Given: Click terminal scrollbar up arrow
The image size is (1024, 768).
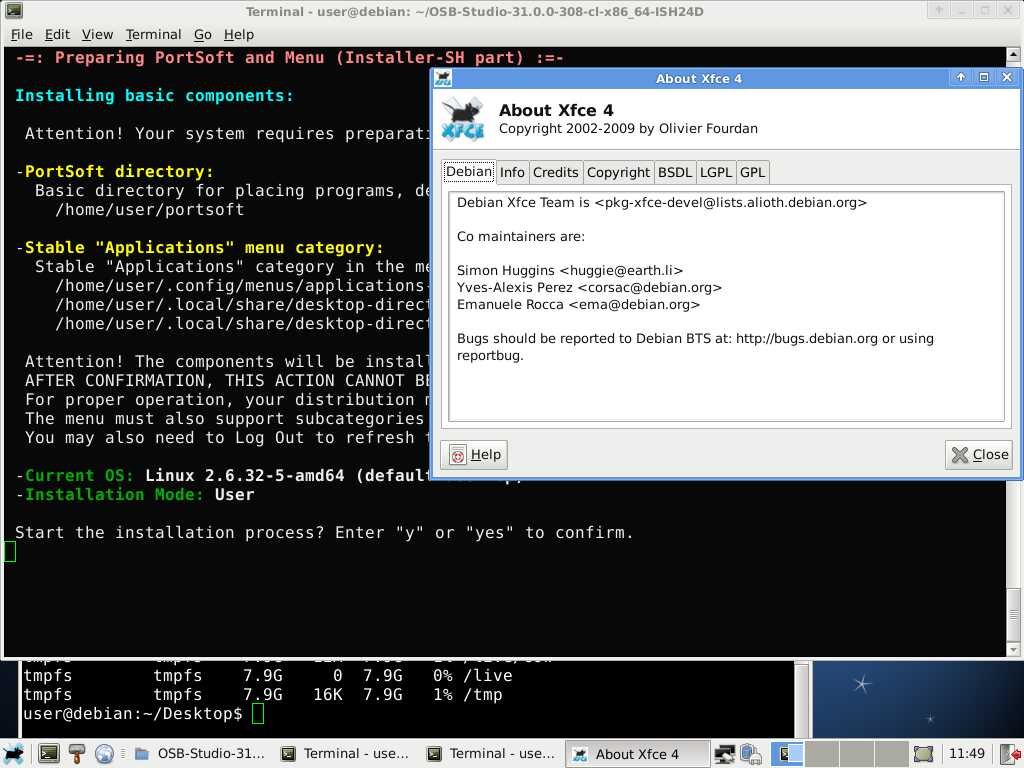Looking at the screenshot, I should pos(1014,54).
